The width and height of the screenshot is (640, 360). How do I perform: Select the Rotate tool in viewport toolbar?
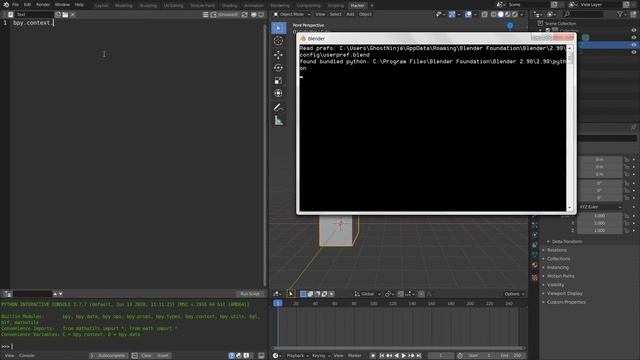click(x=278, y=68)
